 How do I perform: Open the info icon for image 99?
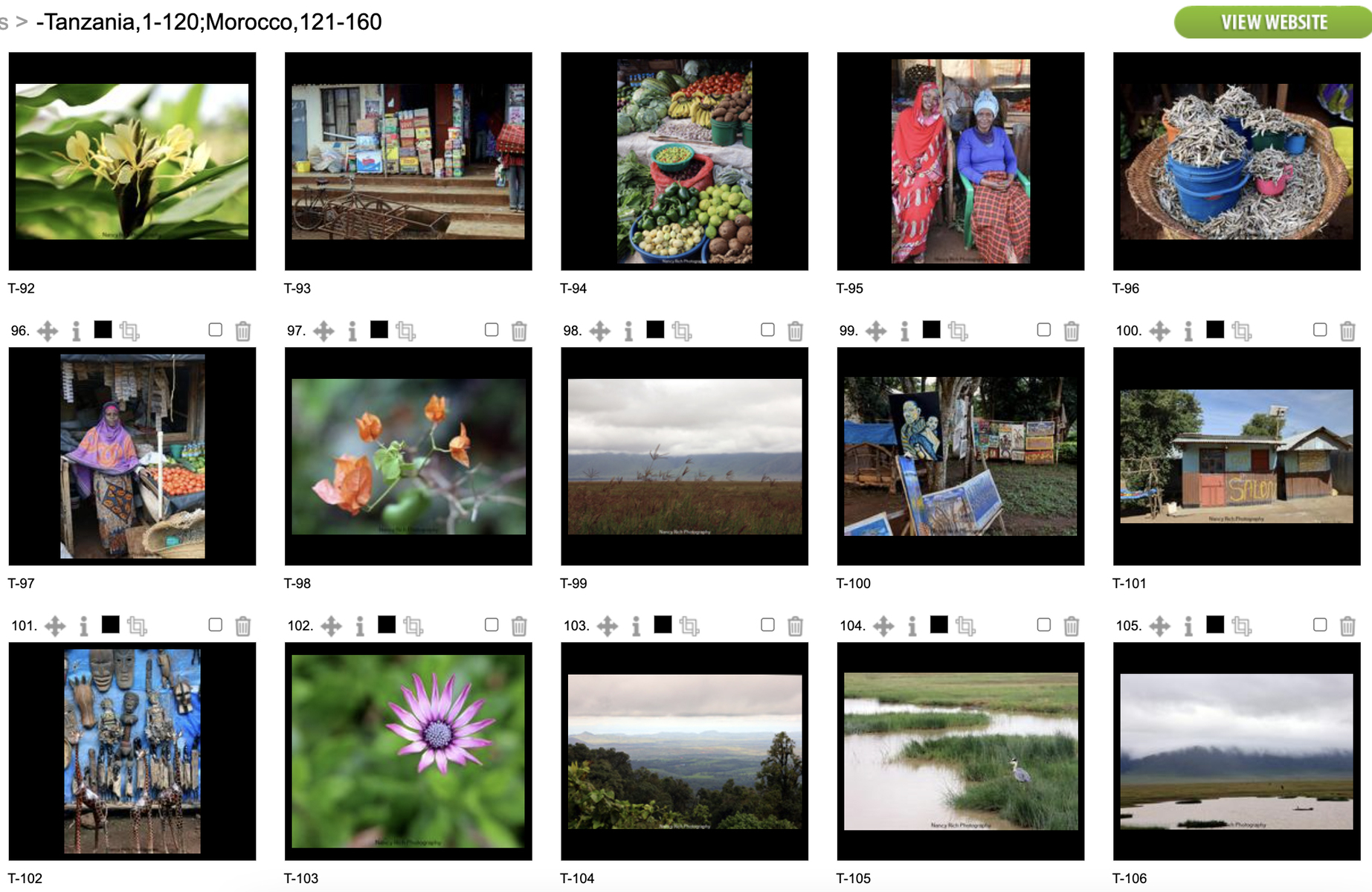905,331
